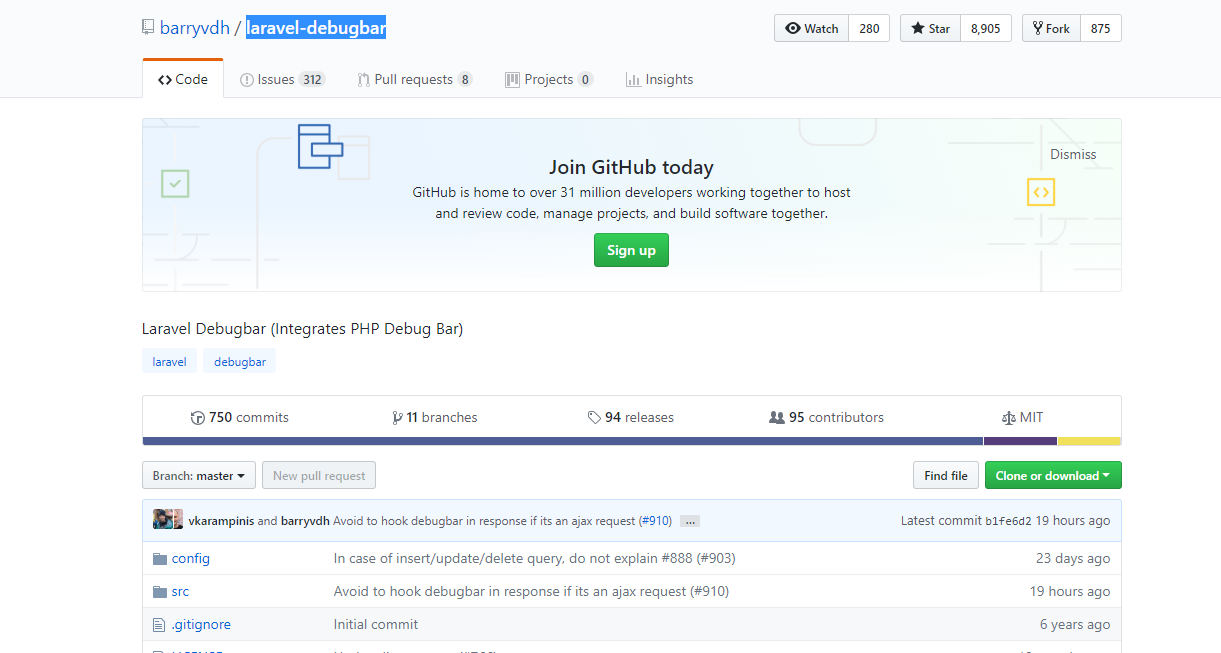Click the eye icon in the Watch button
This screenshot has height=653, width=1221.
(x=793, y=29)
